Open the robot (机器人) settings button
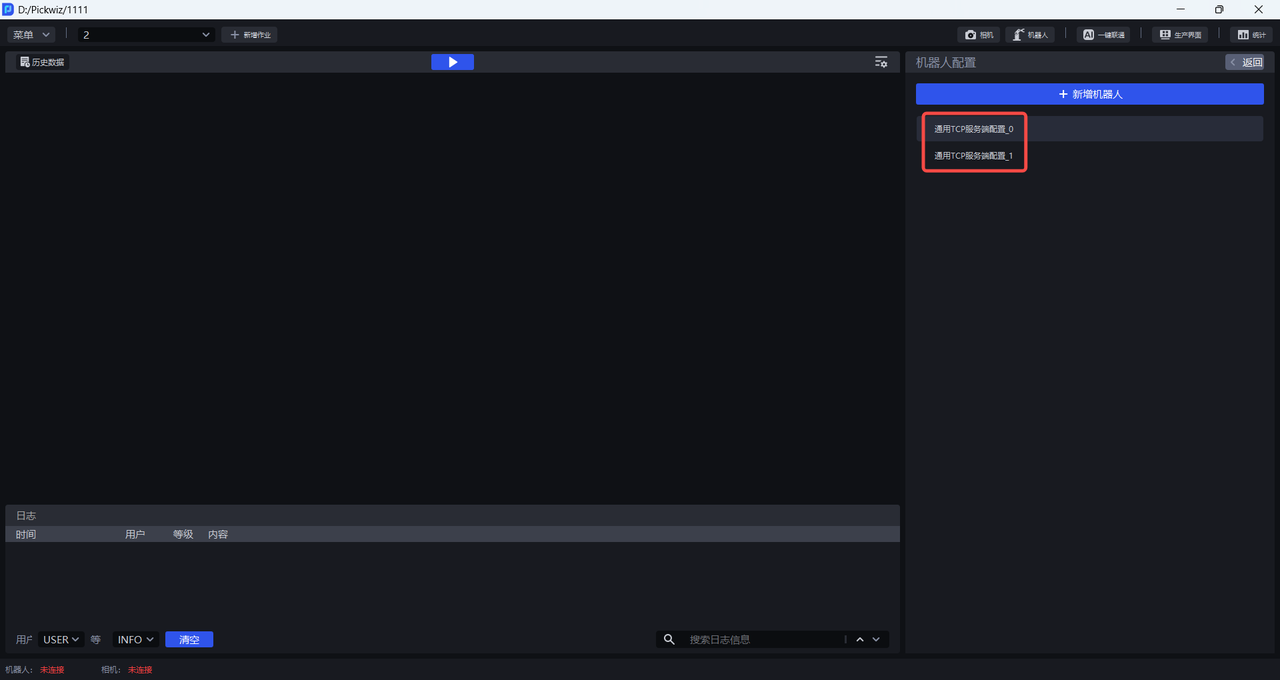 tap(1030, 35)
